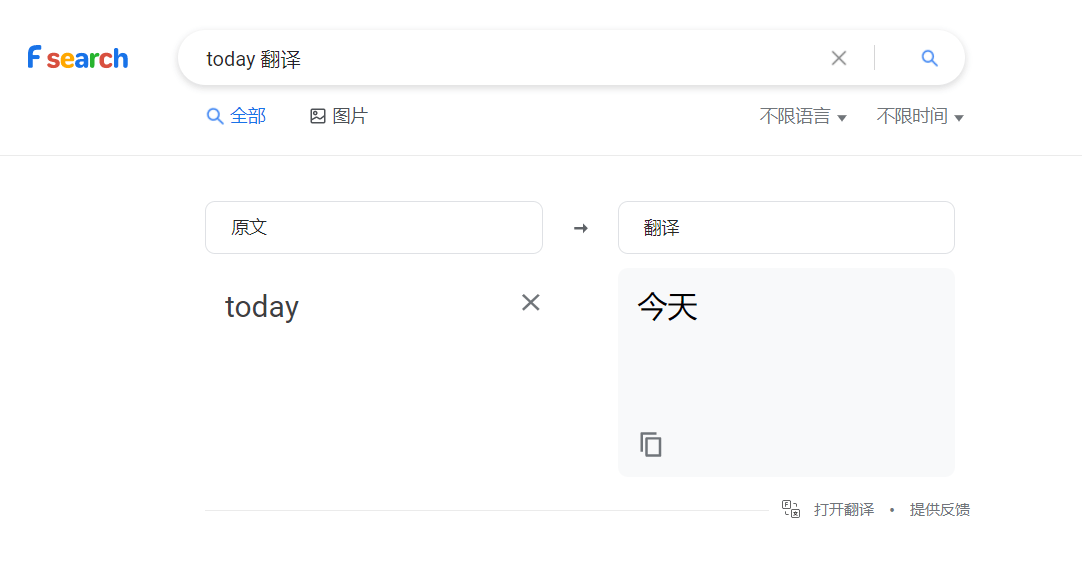Click the blue magnifier search icon
This screenshot has width=1082, height=561.
tap(929, 58)
